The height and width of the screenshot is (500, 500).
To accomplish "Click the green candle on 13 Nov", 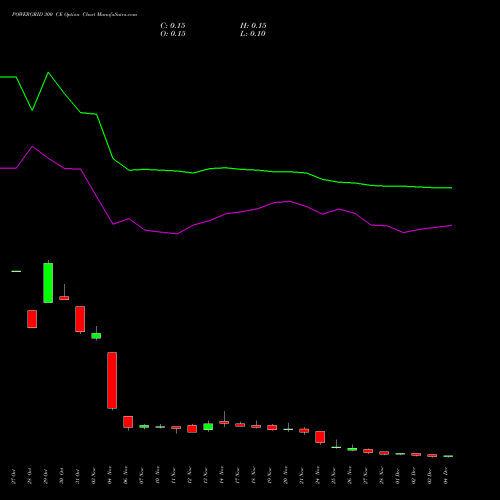I will [208, 427].
